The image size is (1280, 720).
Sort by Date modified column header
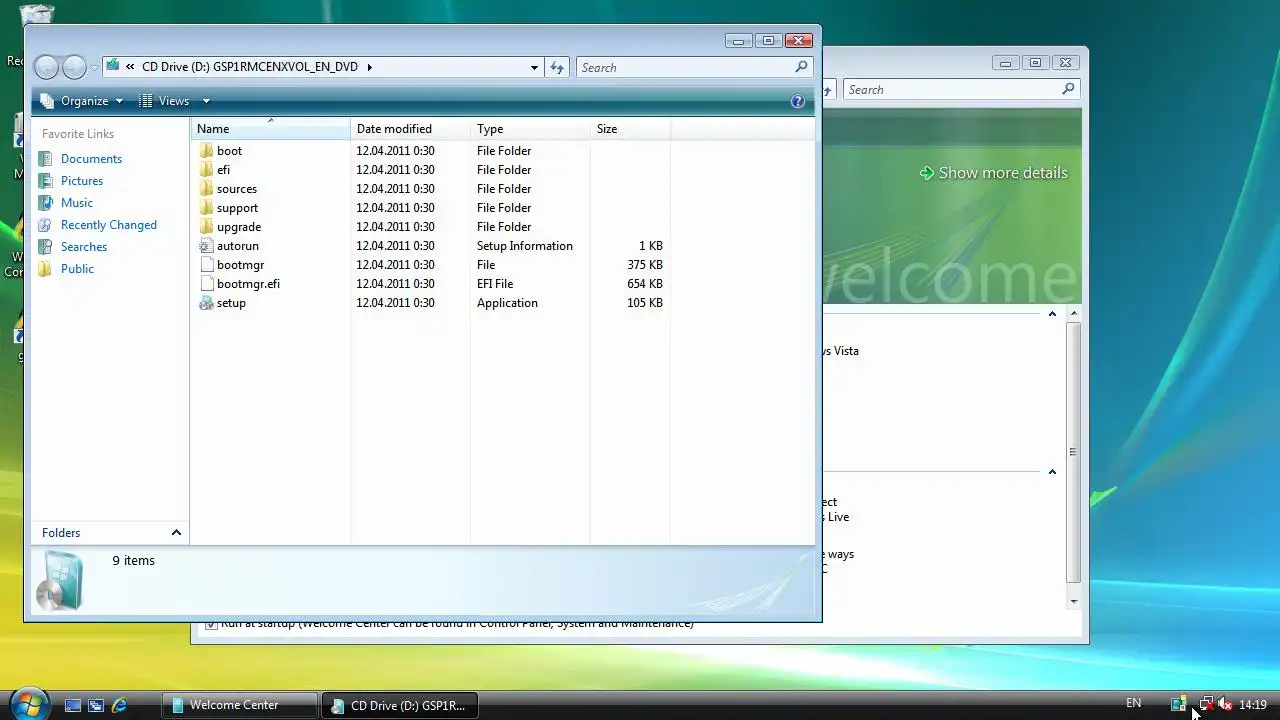tap(410, 129)
